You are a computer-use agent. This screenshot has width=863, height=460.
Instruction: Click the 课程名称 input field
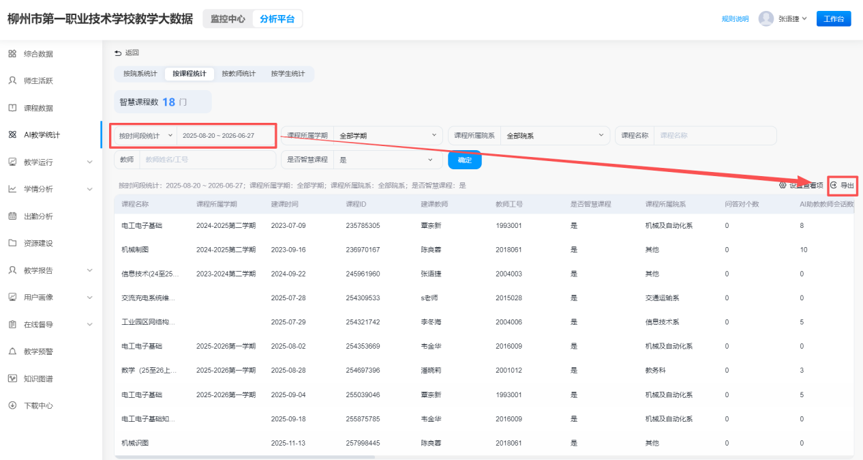[714, 135]
